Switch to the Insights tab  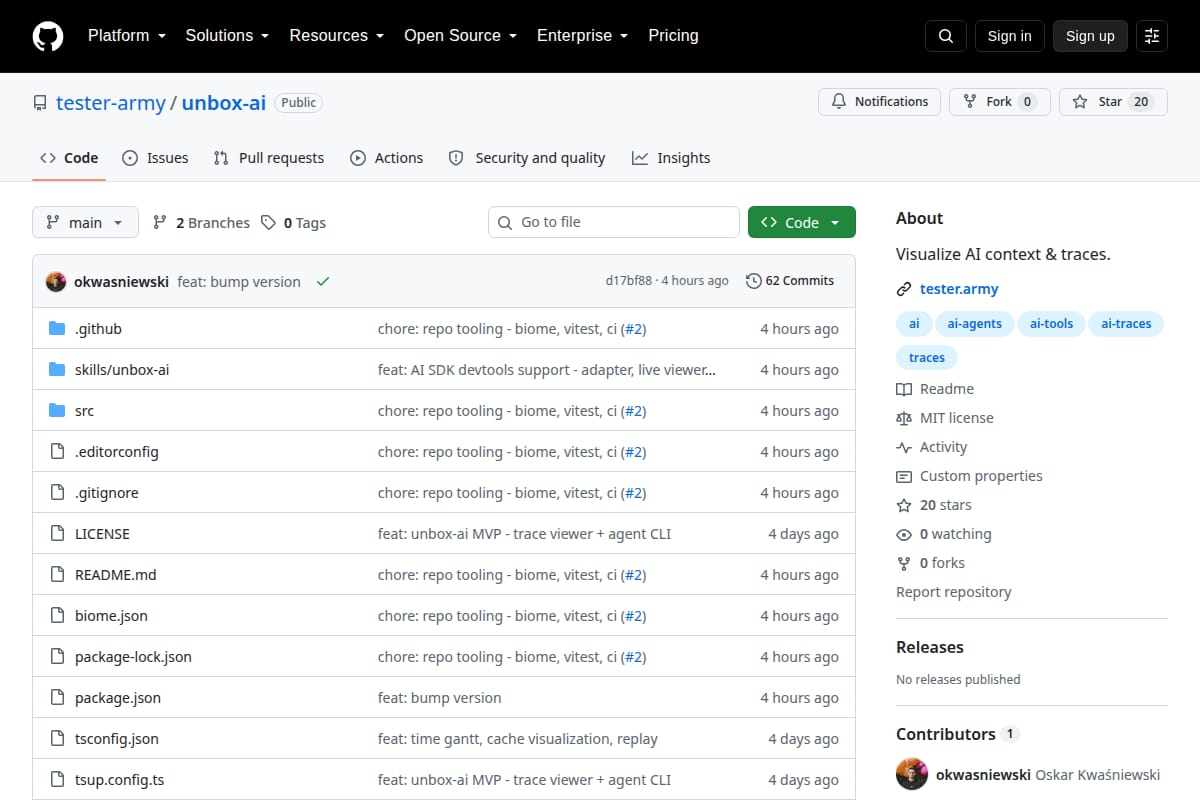tap(671, 158)
